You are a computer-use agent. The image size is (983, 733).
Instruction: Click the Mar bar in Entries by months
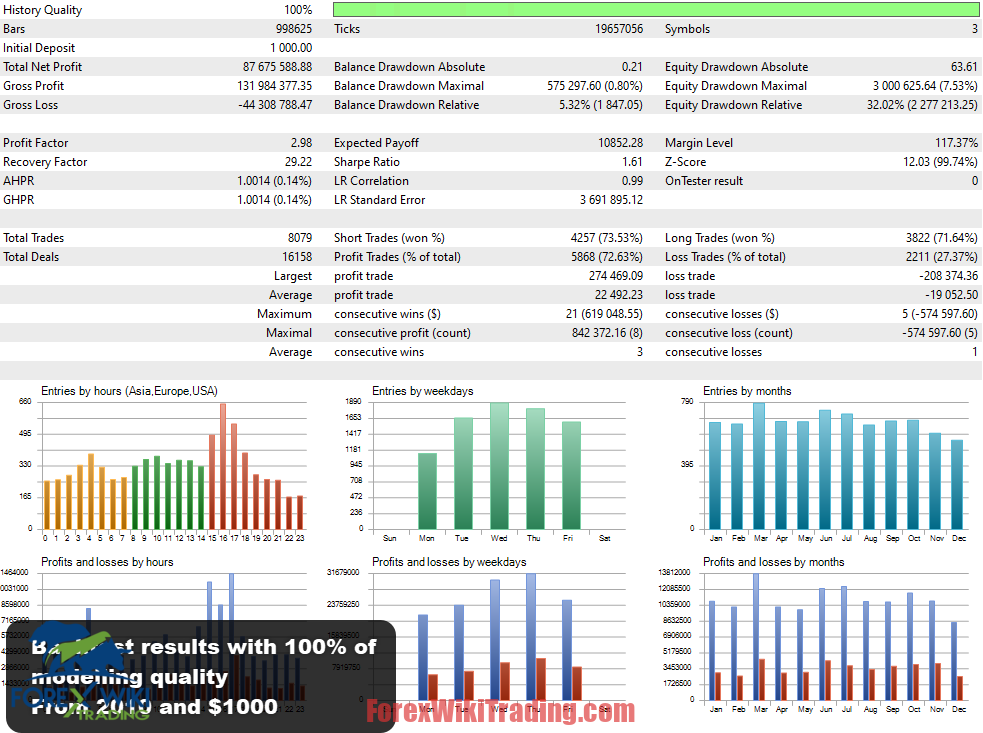click(x=759, y=466)
